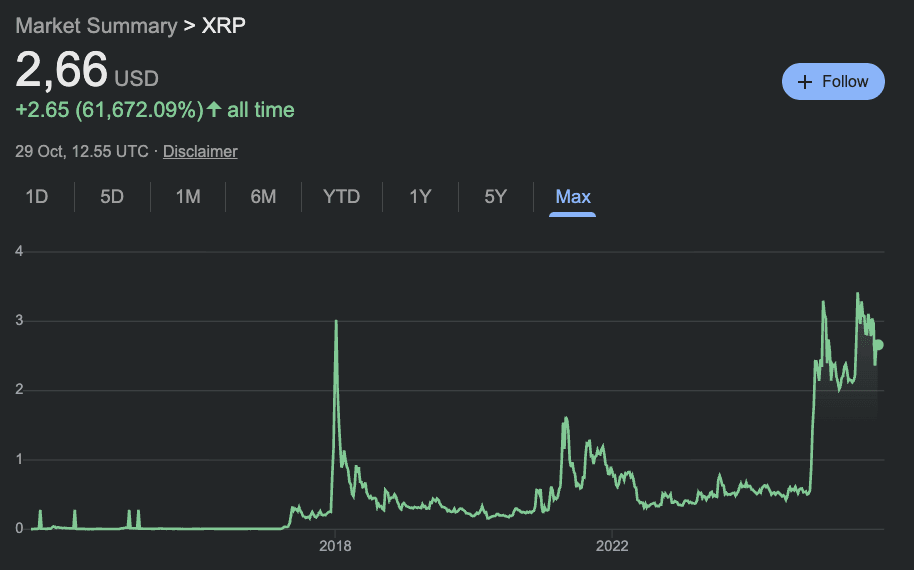Click the +2.65 (61,672.09%) change text

(x=109, y=109)
